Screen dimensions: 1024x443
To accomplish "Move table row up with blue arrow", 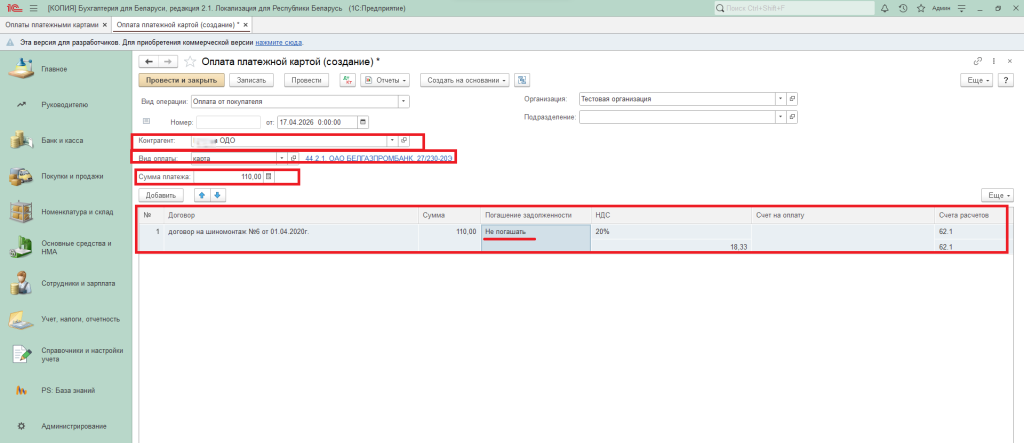I will click(201, 195).
